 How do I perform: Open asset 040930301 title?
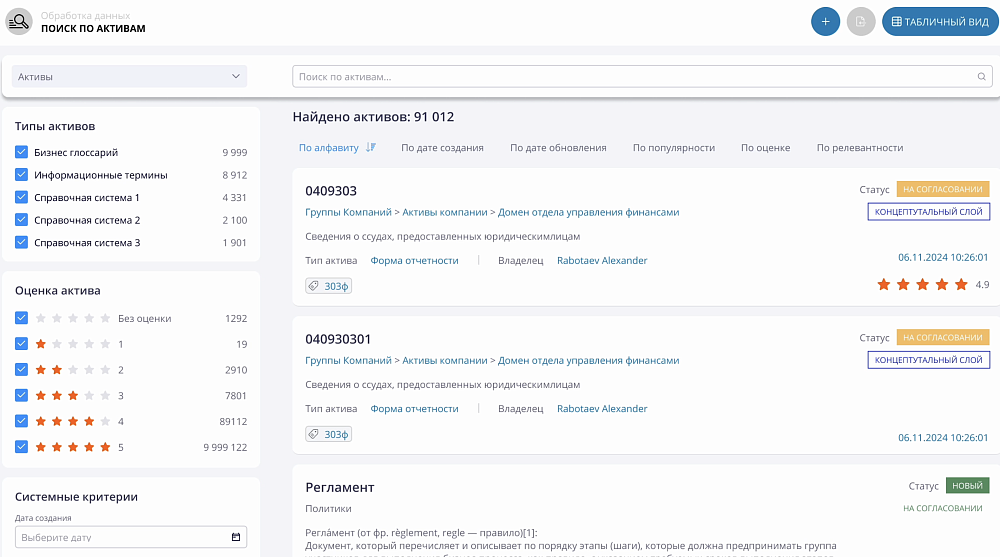point(338,339)
